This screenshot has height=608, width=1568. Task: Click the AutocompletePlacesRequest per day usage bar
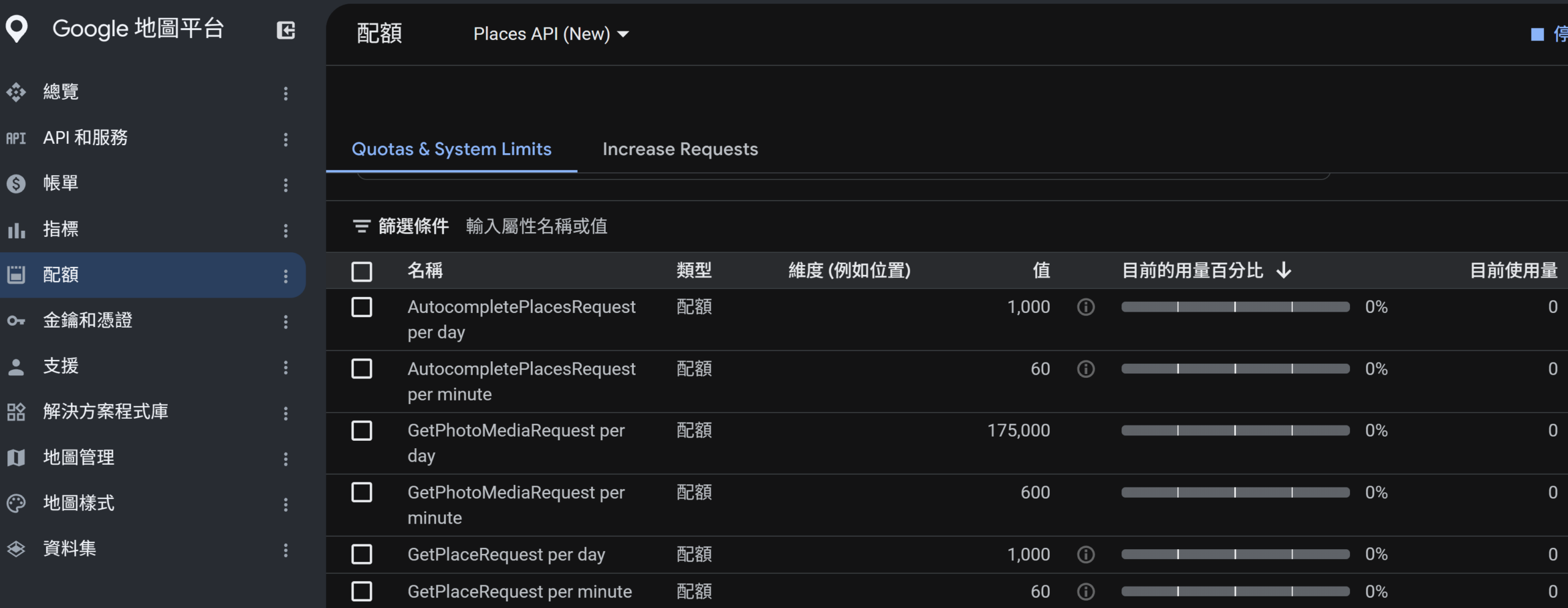pyautogui.click(x=1235, y=307)
